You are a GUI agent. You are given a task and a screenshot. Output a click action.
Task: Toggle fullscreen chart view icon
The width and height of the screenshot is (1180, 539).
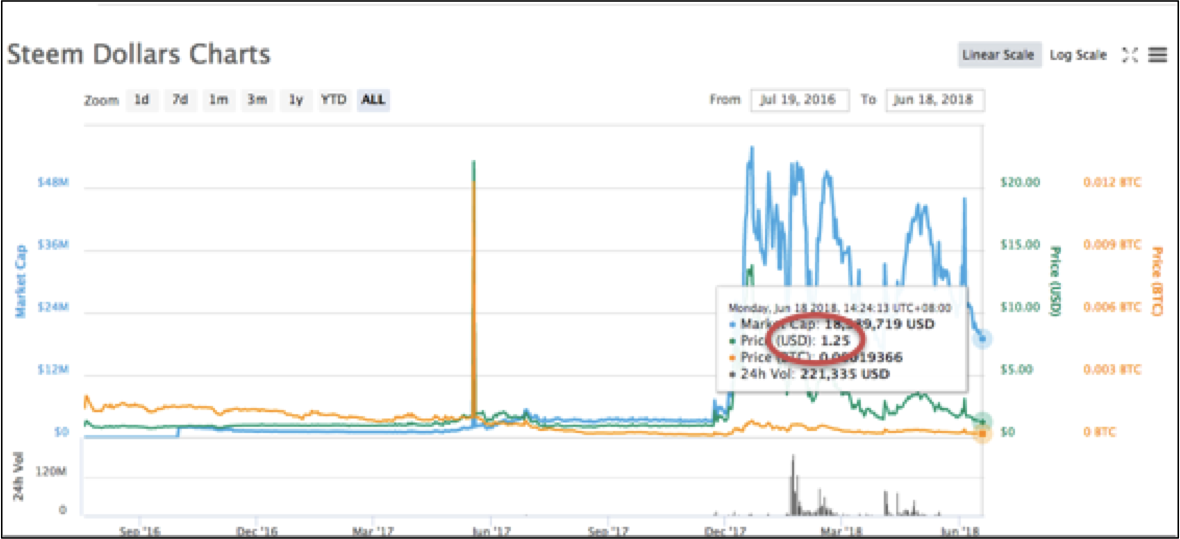pyautogui.click(x=1130, y=55)
